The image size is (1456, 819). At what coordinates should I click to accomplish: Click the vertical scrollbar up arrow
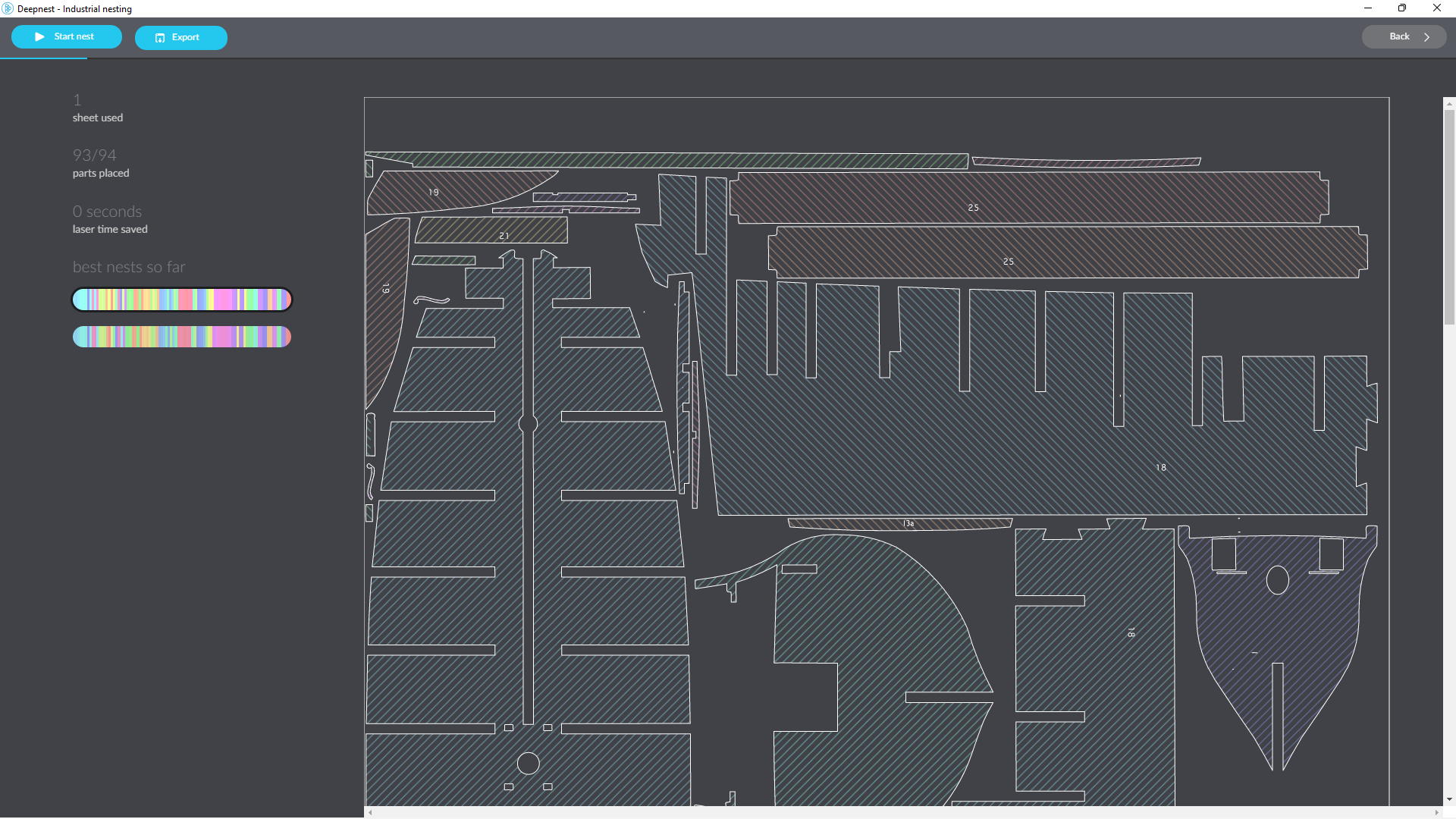pyautogui.click(x=1449, y=103)
